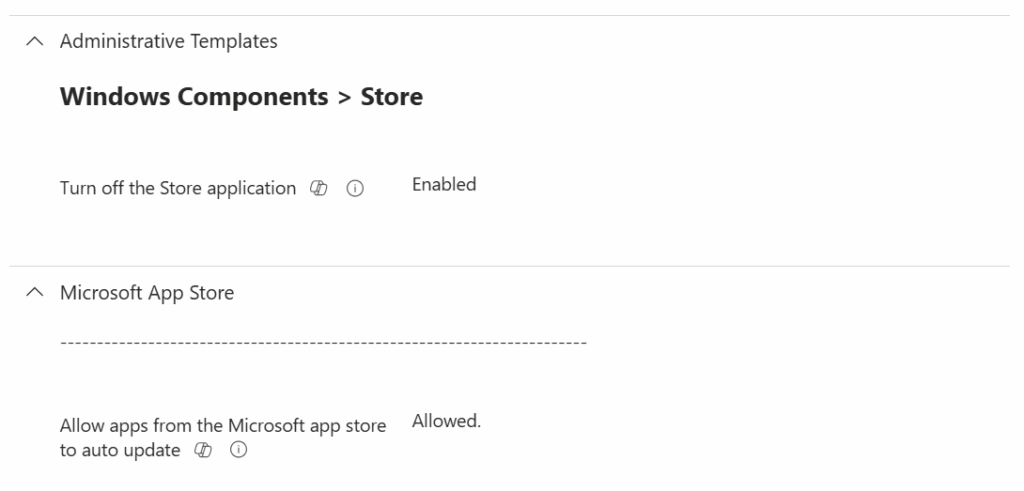
Task: Click the 'to auto update' label line
Action: tap(120, 451)
